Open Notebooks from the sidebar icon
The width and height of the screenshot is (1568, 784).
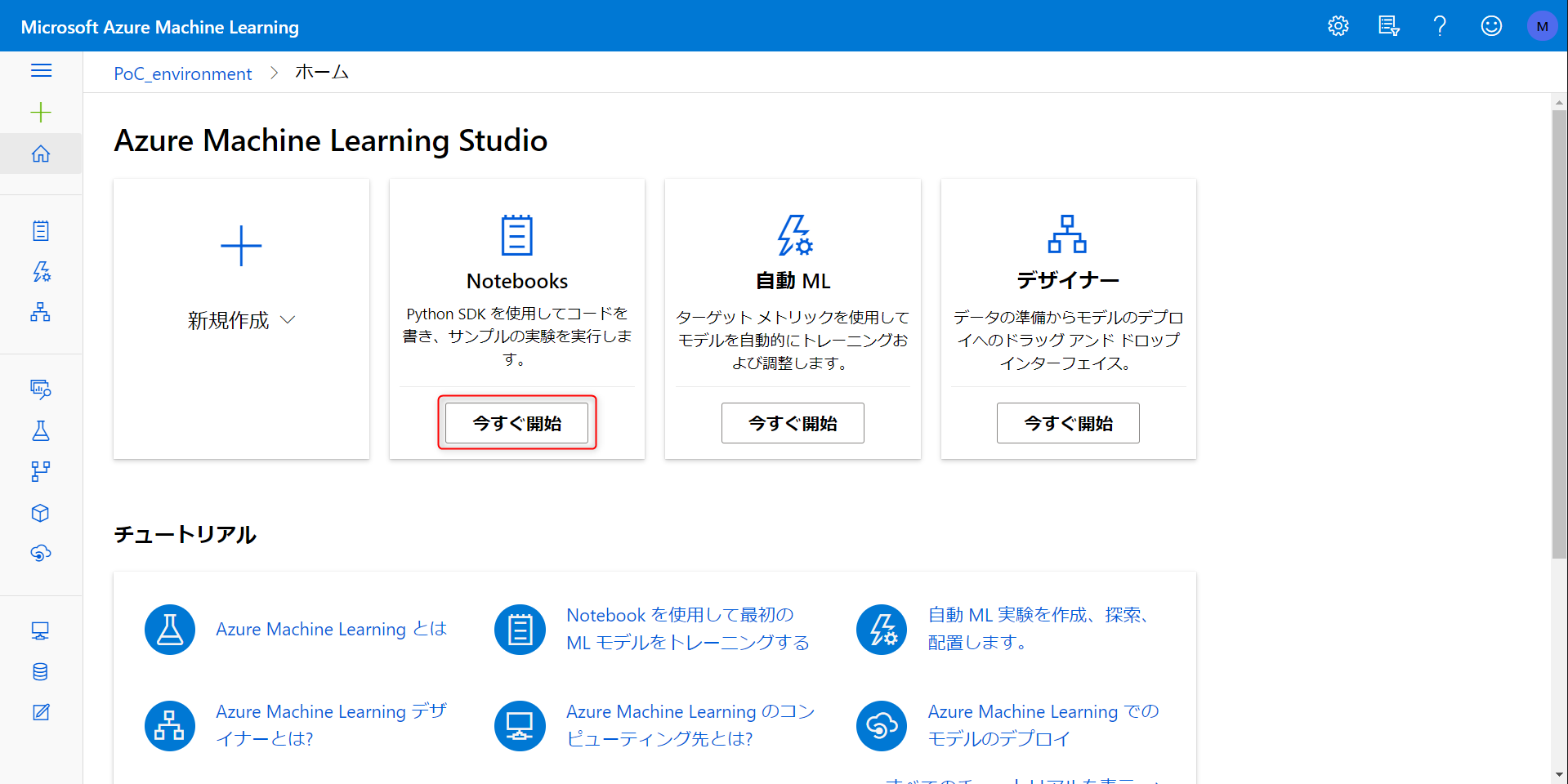(x=41, y=231)
